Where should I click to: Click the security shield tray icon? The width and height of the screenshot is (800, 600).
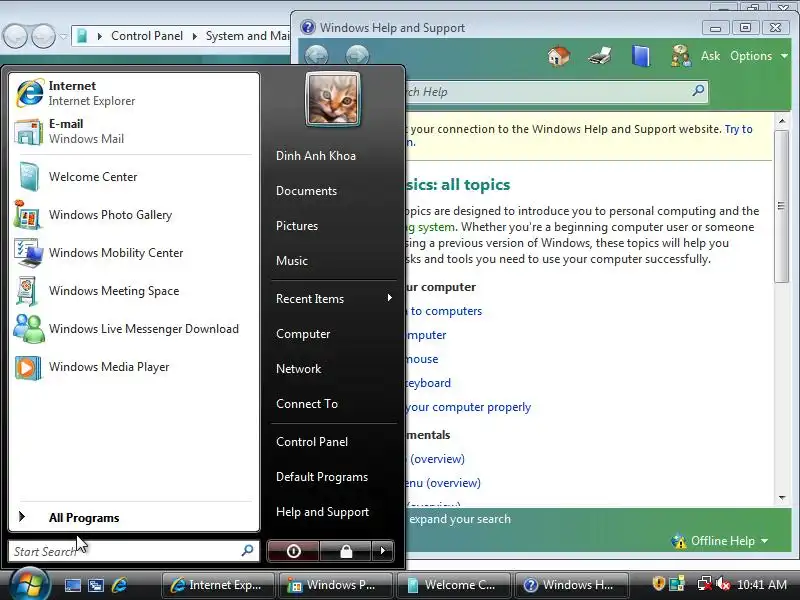coord(658,584)
